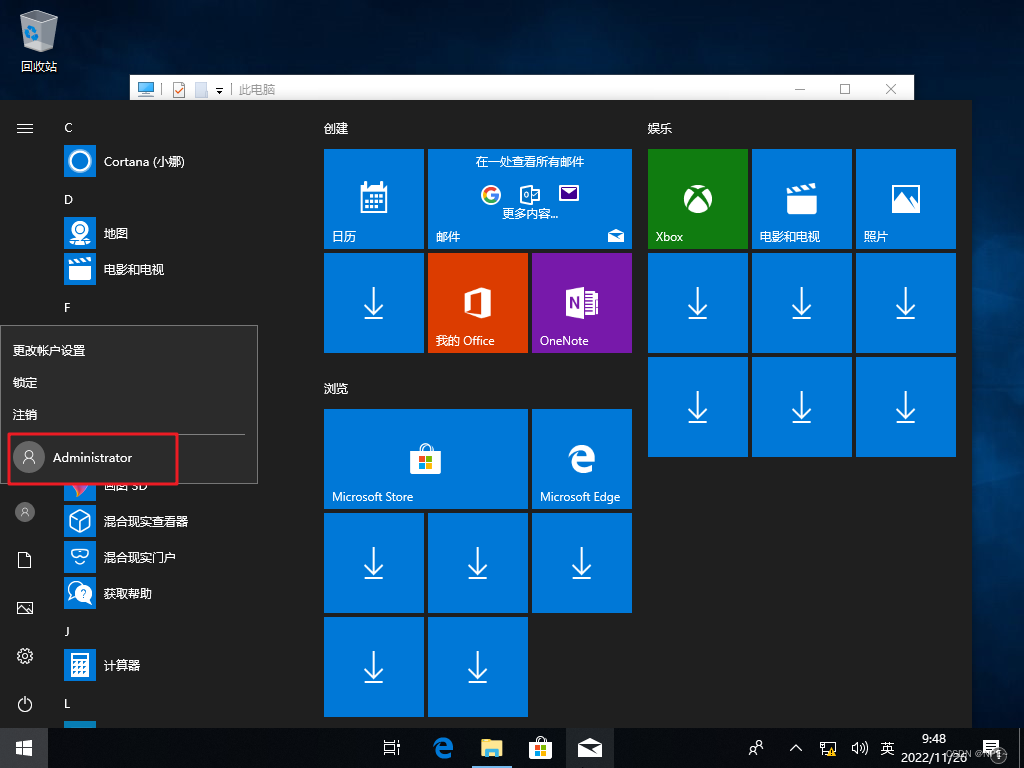Screen dimensions: 1024x768
Task: Open Cortana (小娜) from the app list
Action: 124,161
